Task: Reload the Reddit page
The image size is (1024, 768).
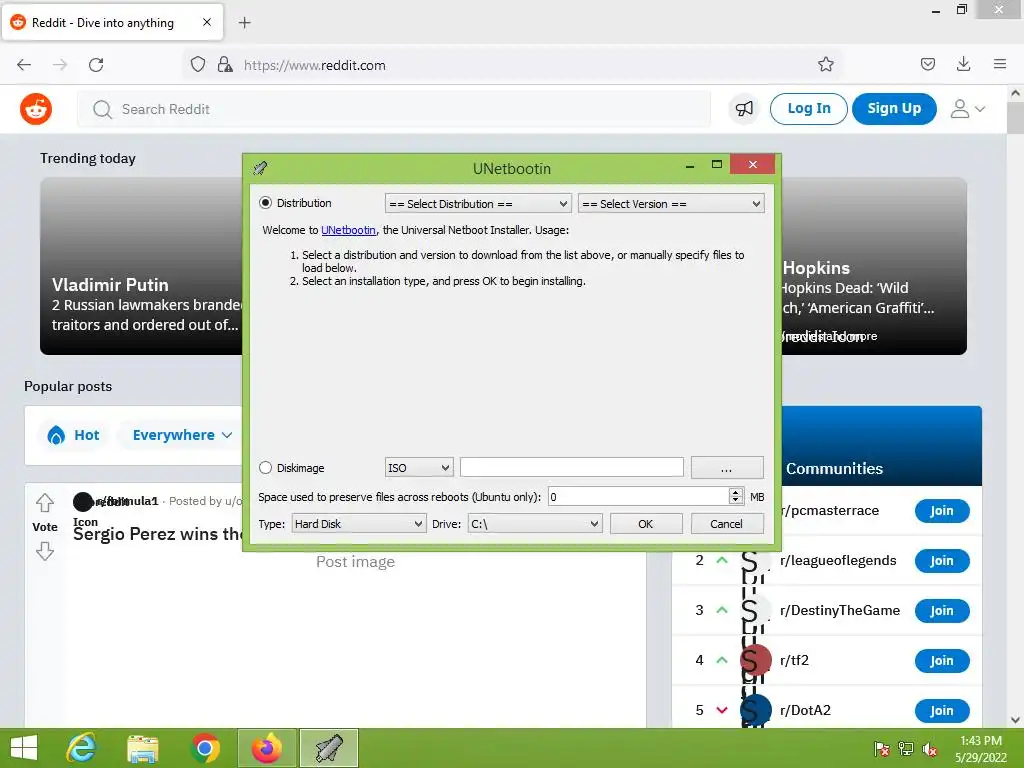Action: (96, 65)
